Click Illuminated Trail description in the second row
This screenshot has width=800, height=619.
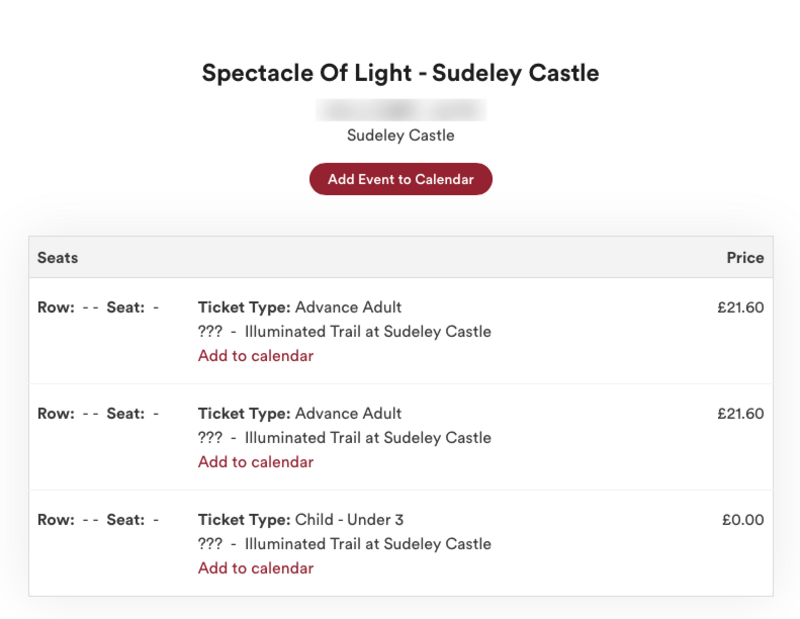click(344, 438)
